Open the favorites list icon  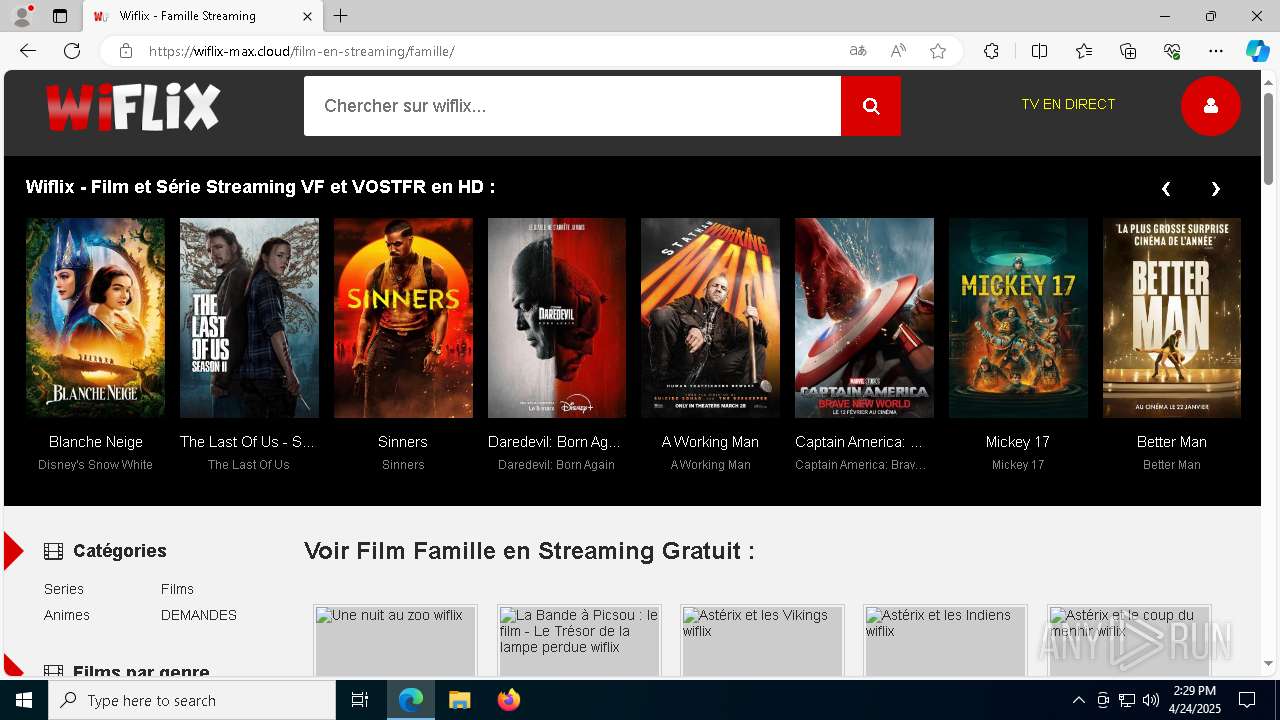(x=1084, y=51)
